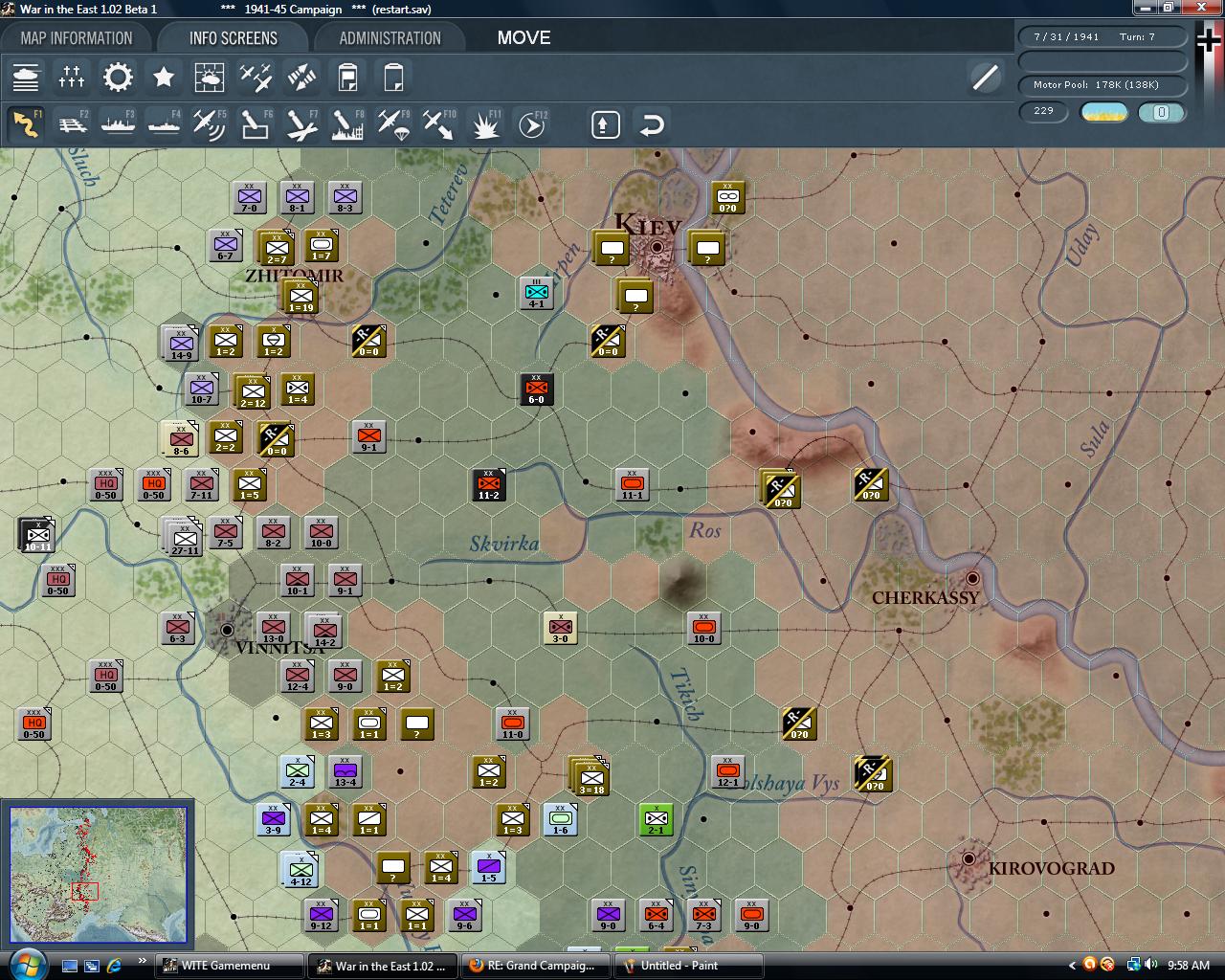Open the victory star icon screen

tap(164, 77)
